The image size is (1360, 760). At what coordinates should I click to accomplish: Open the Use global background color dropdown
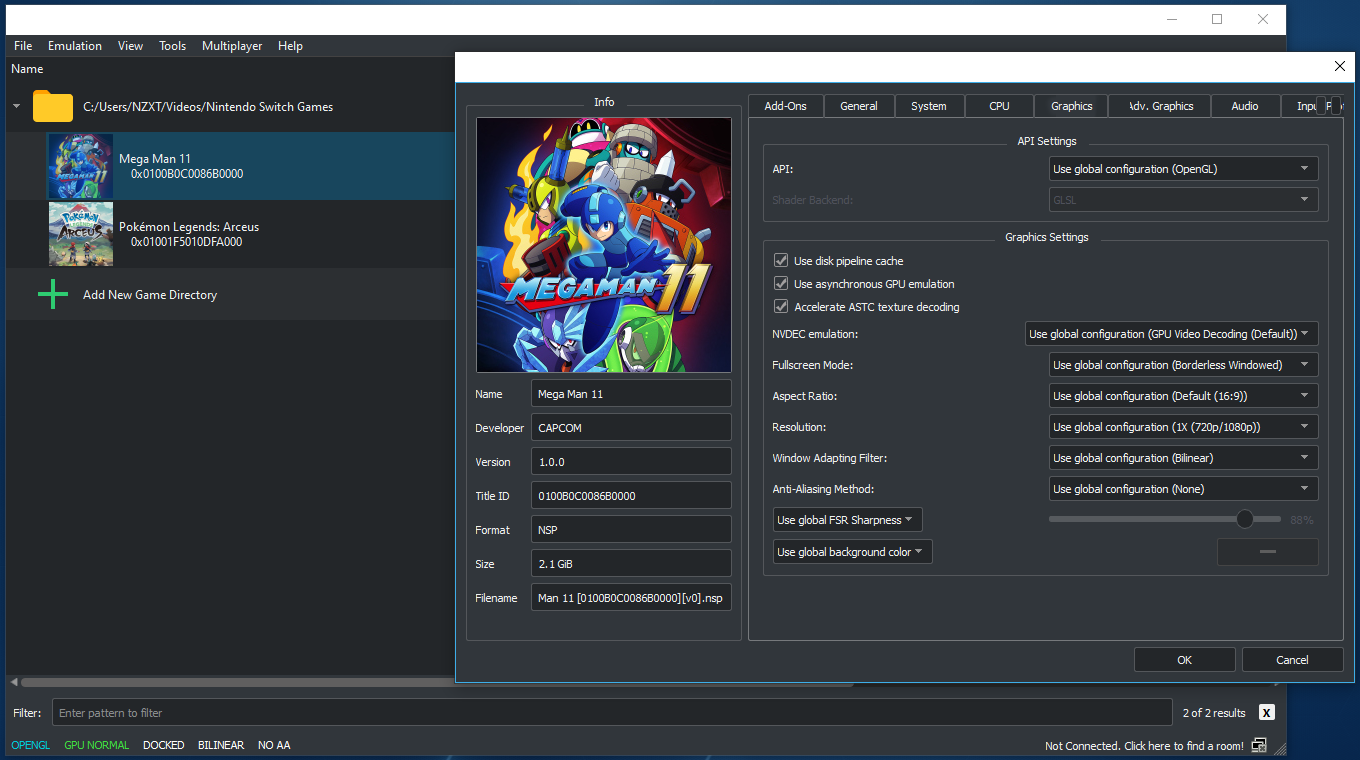(853, 552)
